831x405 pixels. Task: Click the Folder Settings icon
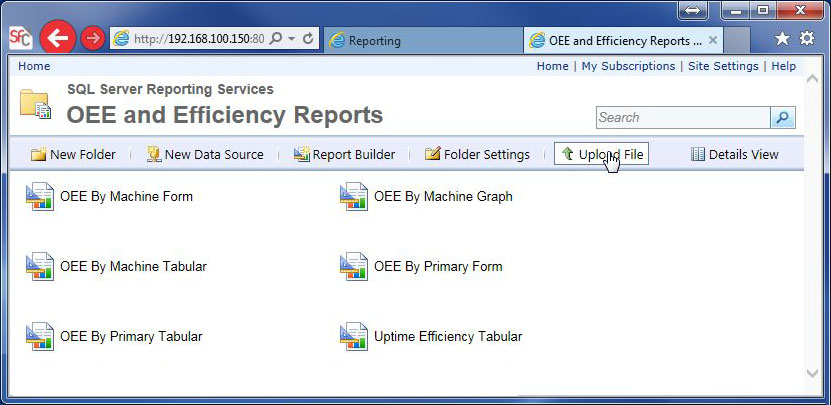point(433,154)
